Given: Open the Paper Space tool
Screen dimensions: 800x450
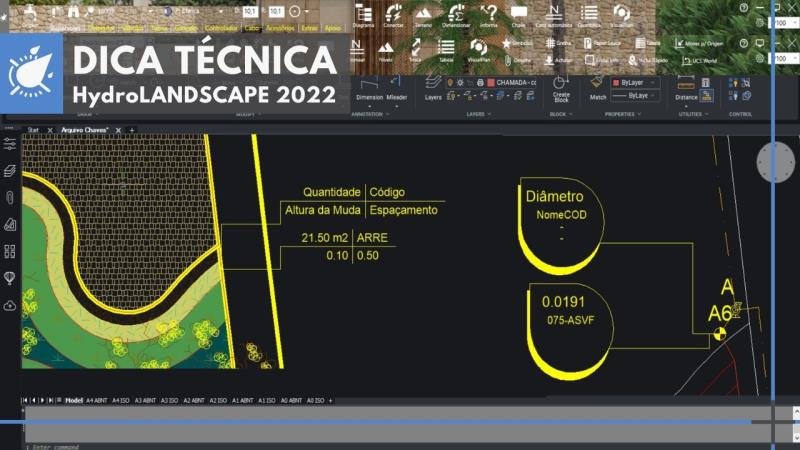Looking at the screenshot, I should coord(601,43).
